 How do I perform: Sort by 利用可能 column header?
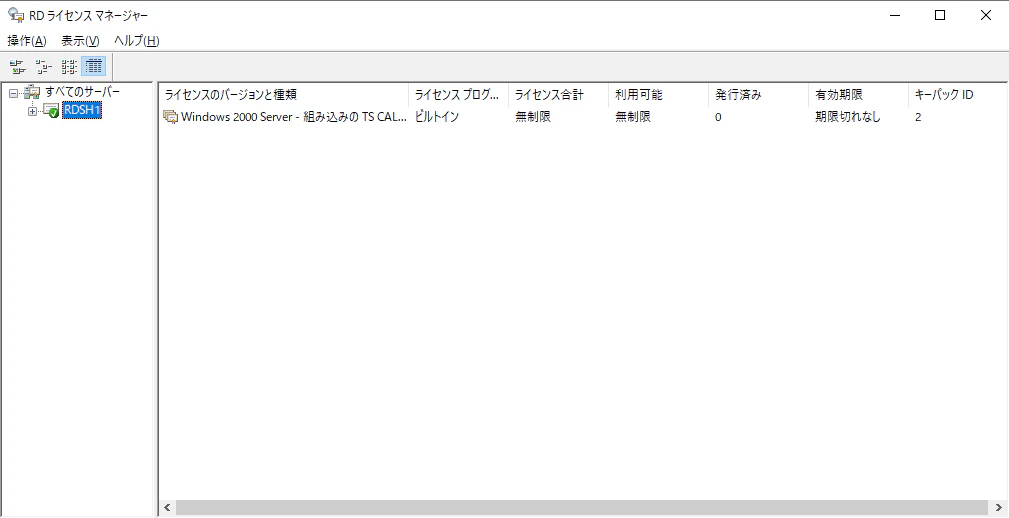tap(658, 95)
